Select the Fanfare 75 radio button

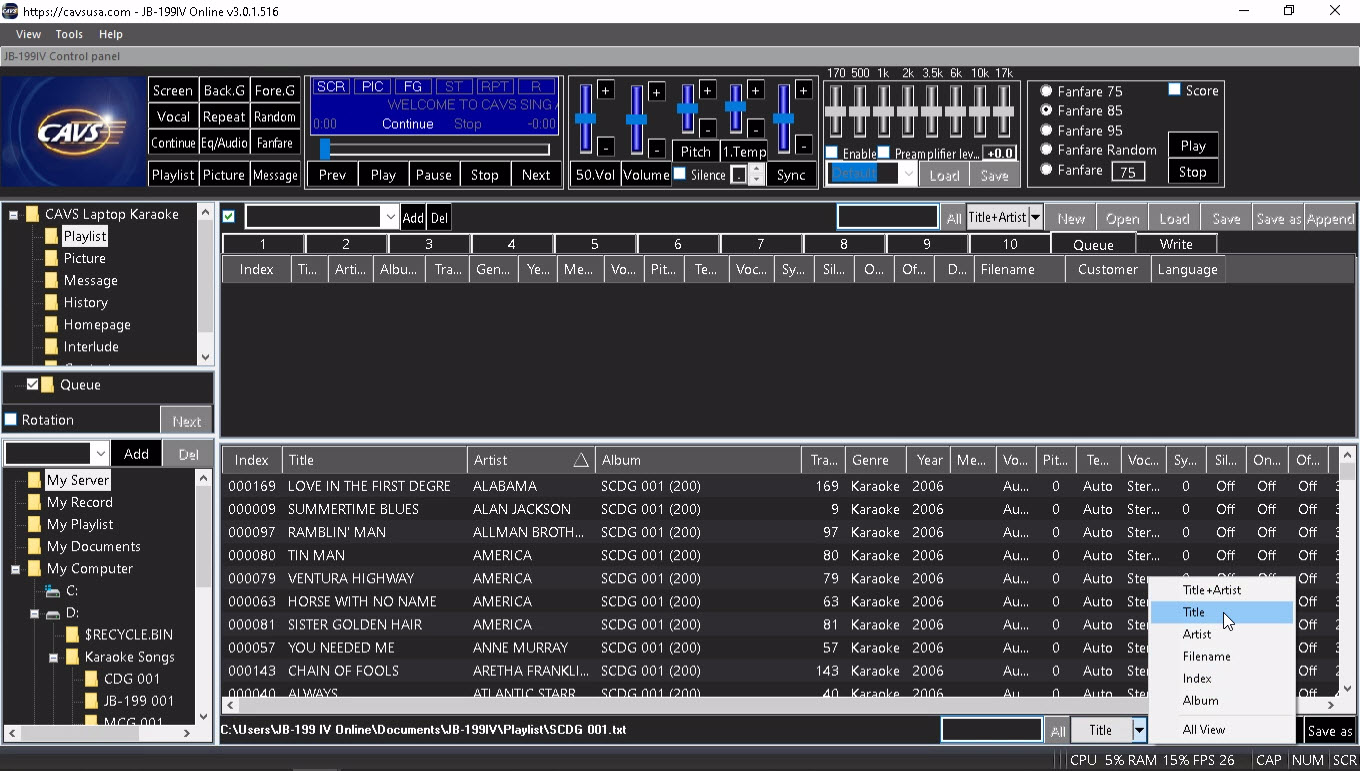coord(1046,91)
